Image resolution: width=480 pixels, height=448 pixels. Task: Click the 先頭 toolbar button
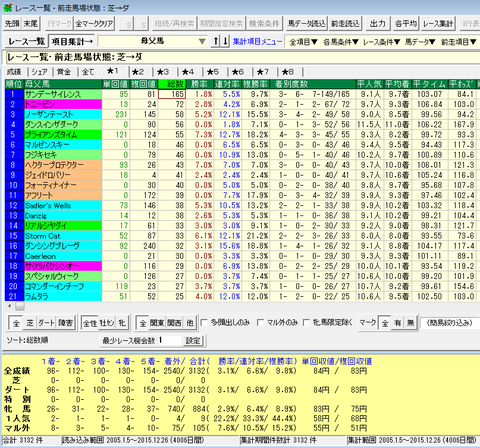12,24
